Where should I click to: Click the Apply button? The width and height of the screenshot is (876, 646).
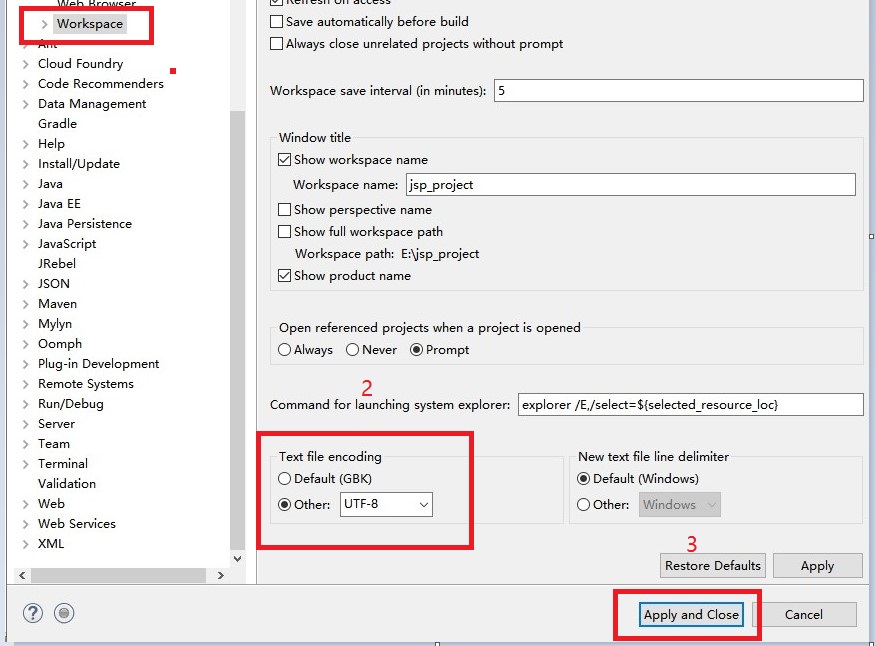click(x=817, y=566)
